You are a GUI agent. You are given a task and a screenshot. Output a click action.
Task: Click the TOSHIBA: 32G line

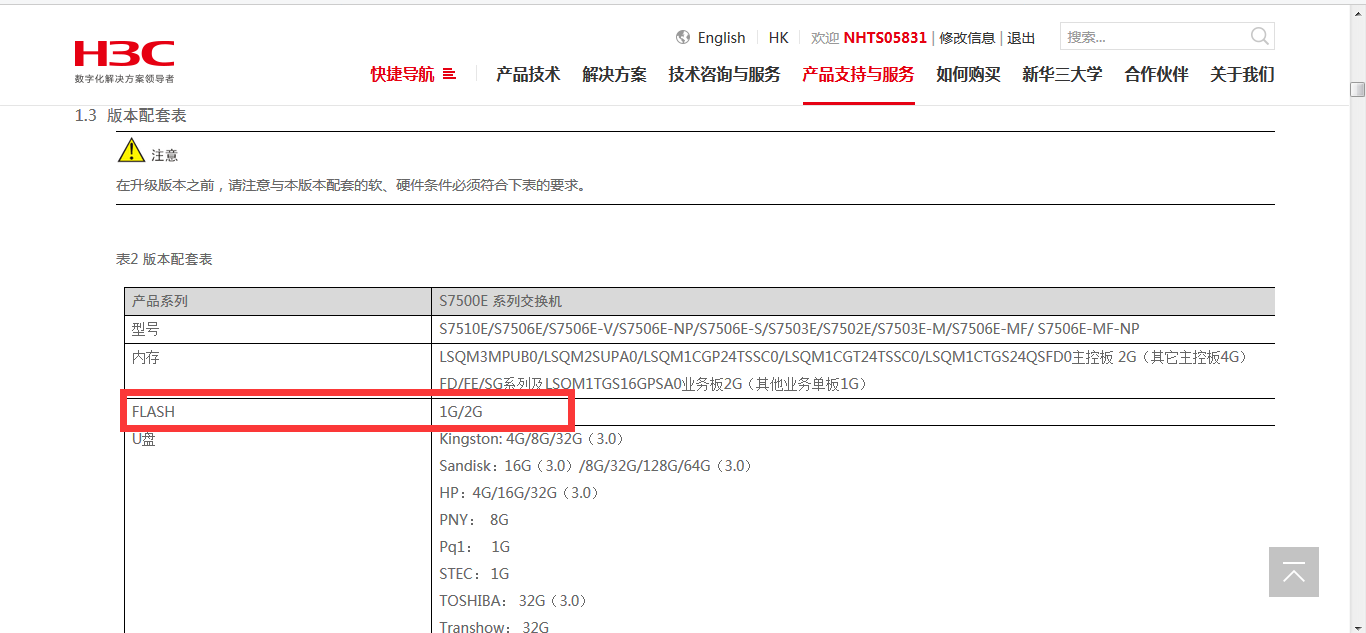click(513, 601)
